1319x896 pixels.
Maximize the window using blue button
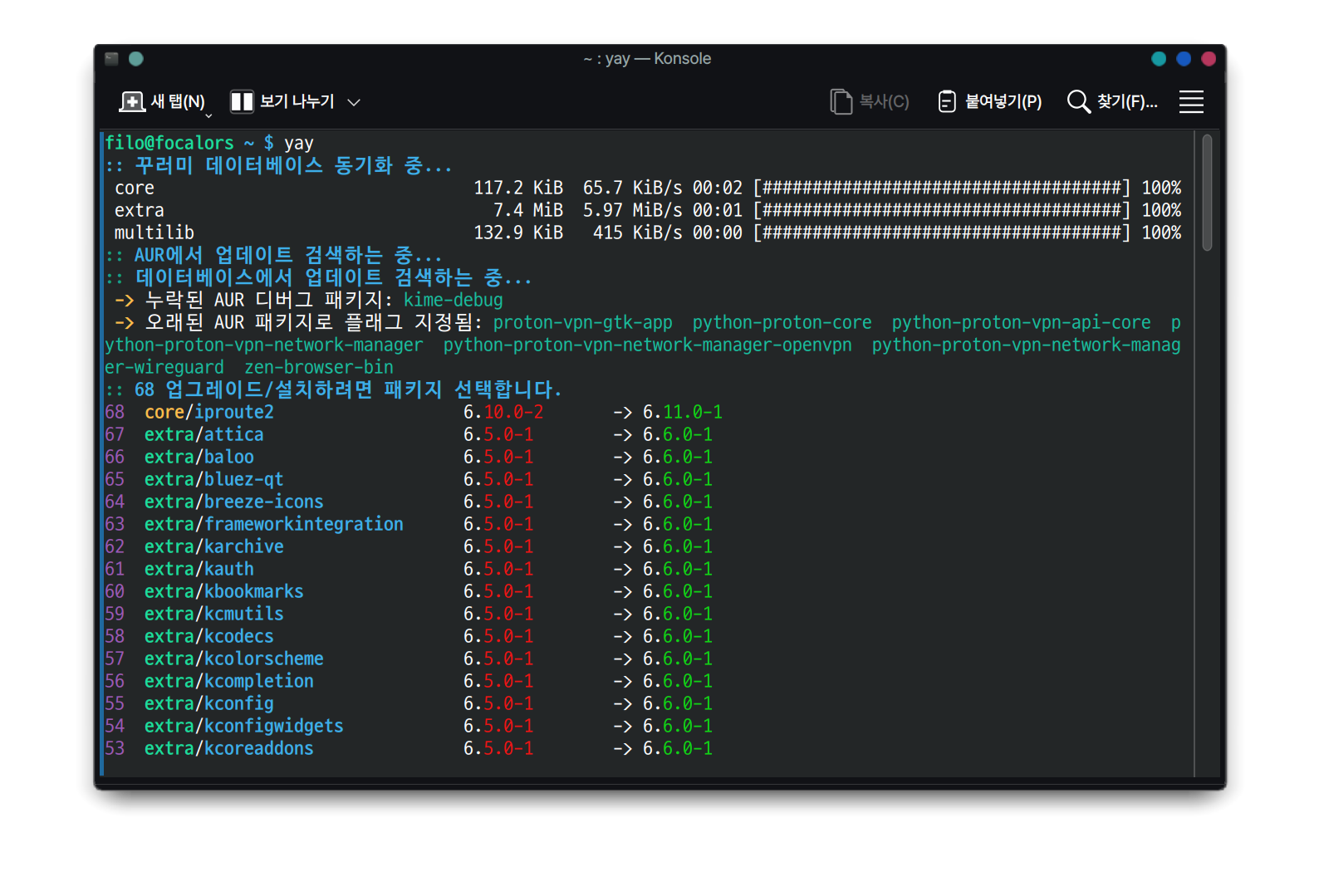pos(1184,58)
